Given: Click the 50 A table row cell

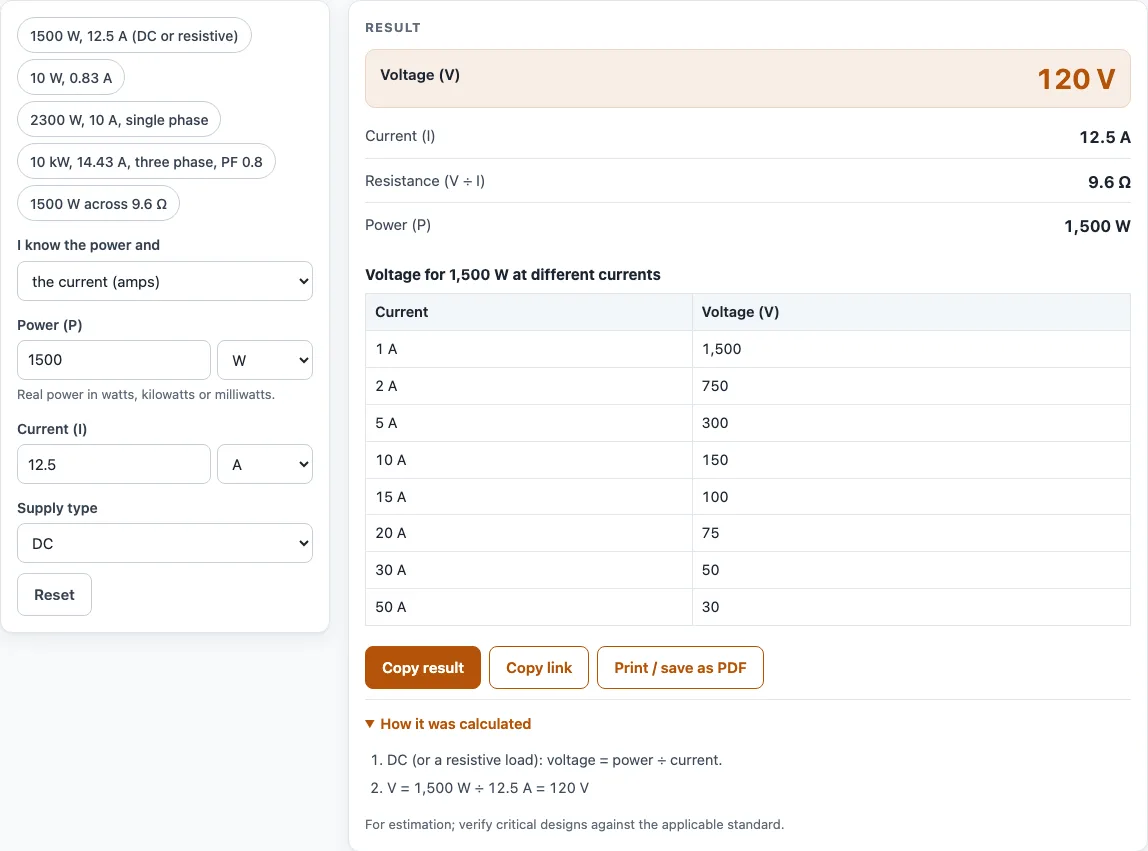Looking at the screenshot, I should point(529,607).
